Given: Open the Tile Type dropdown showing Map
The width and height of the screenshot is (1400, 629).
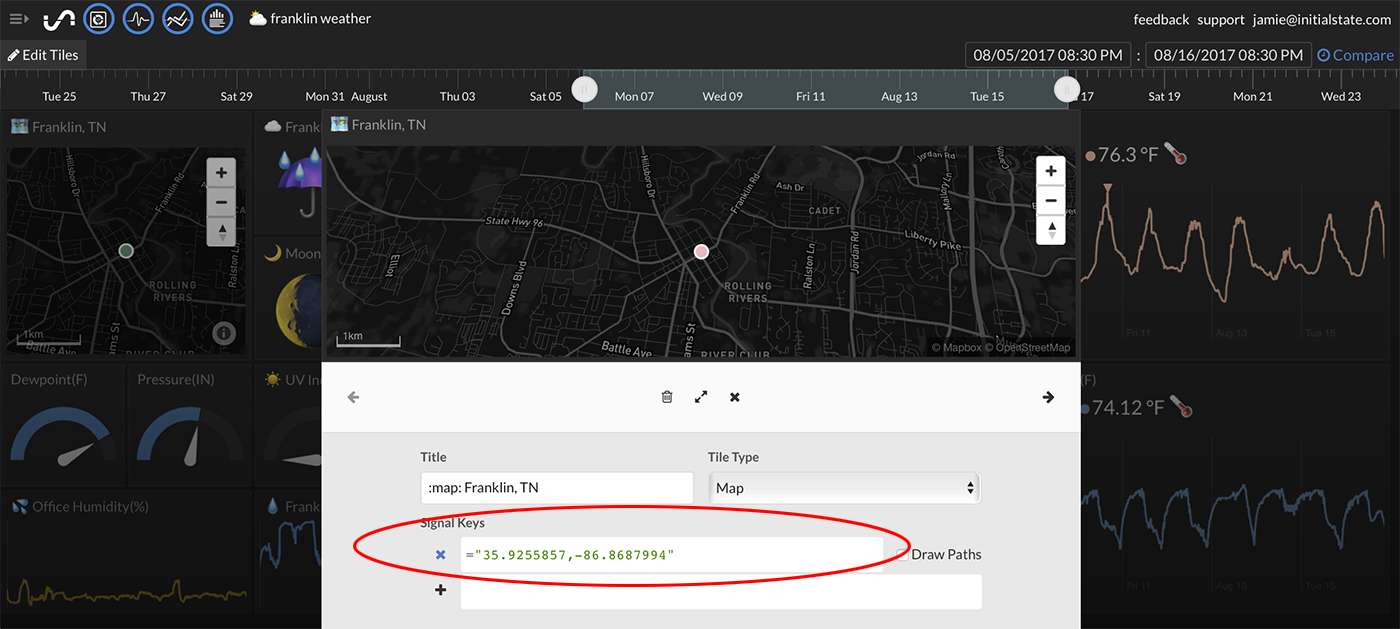Looking at the screenshot, I should [x=844, y=488].
